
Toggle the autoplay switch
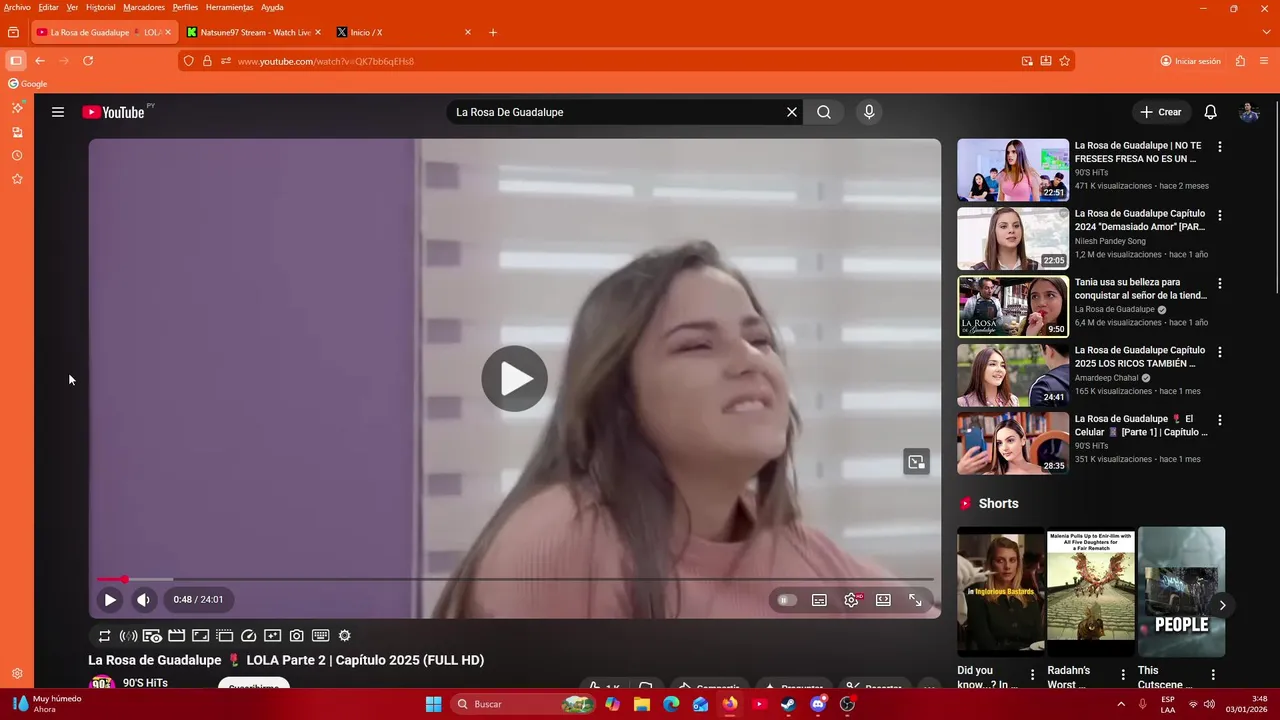pos(787,600)
